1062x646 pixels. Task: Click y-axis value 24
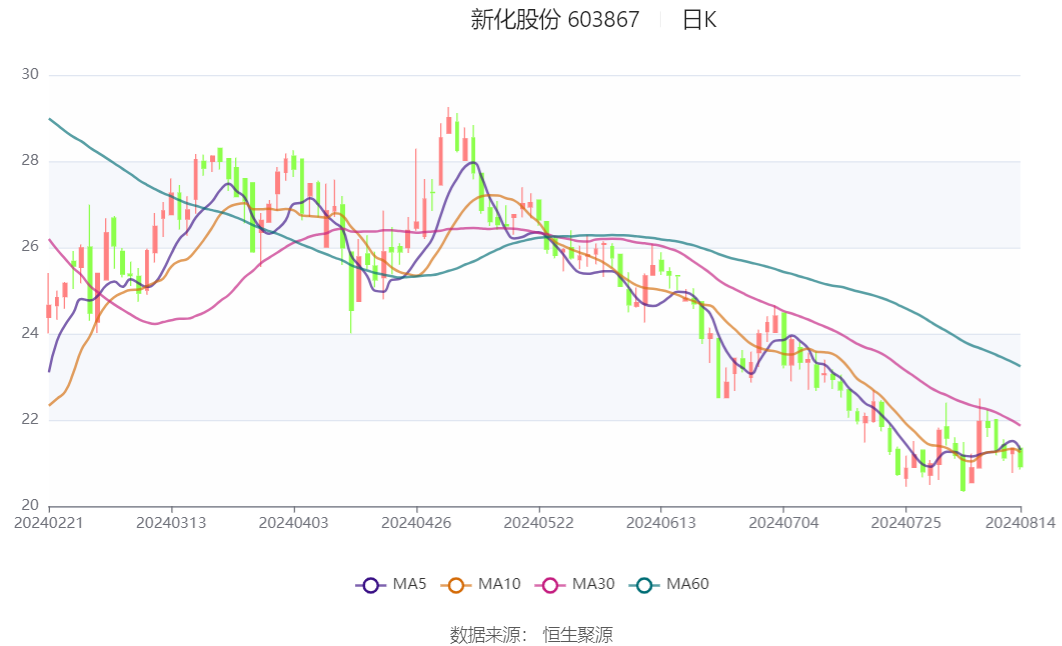30,333
